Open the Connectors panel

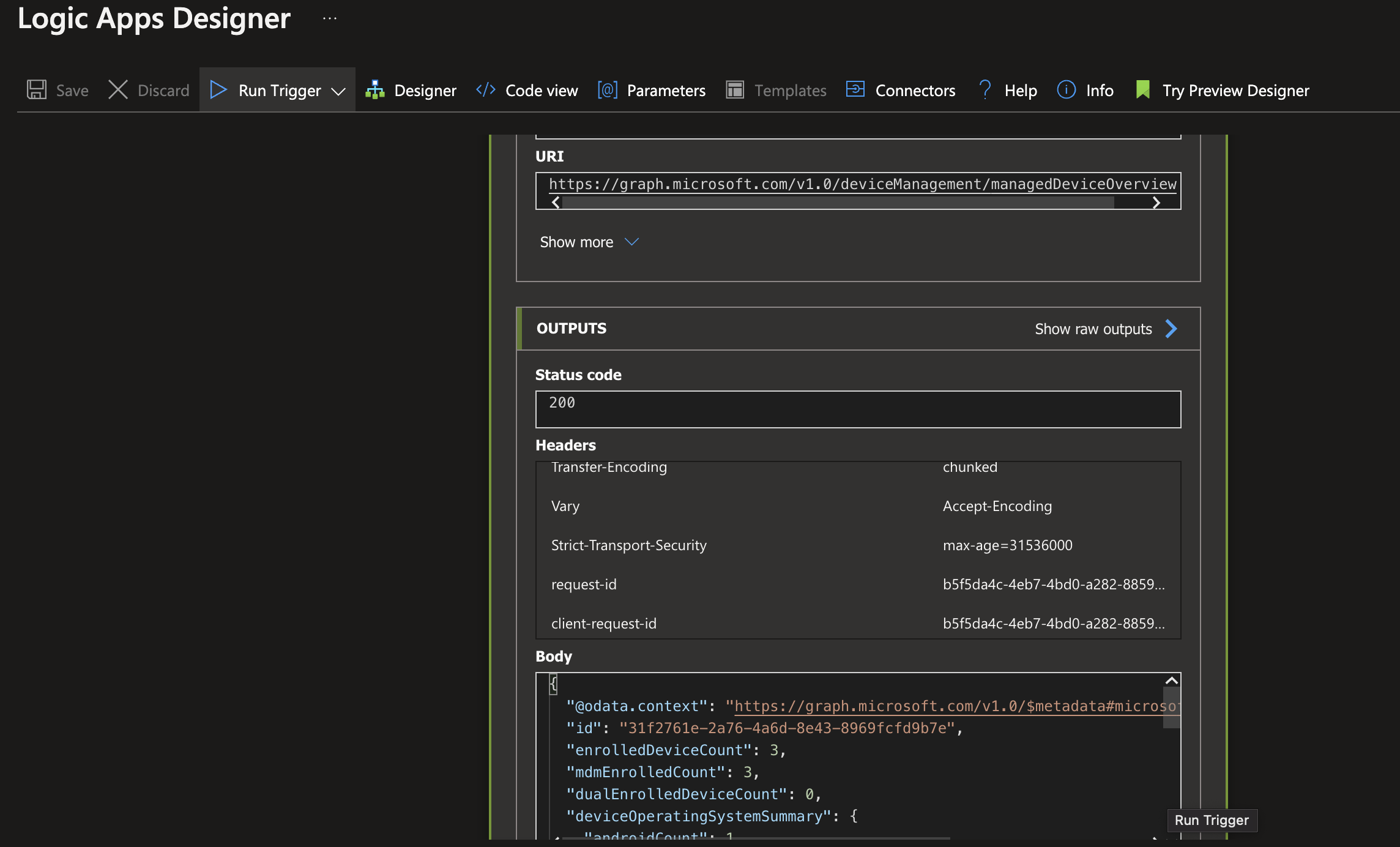(899, 90)
